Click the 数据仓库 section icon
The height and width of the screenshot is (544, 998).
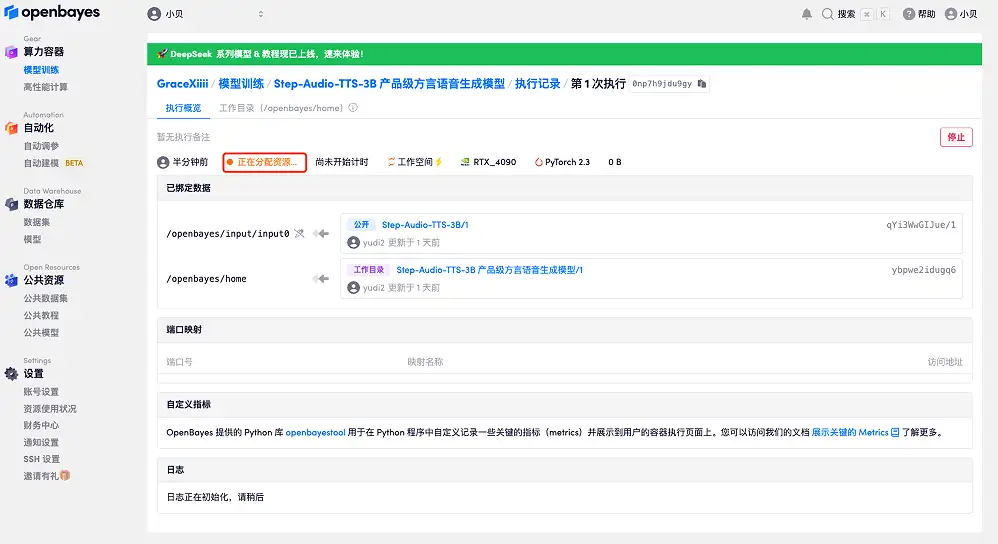[11, 204]
